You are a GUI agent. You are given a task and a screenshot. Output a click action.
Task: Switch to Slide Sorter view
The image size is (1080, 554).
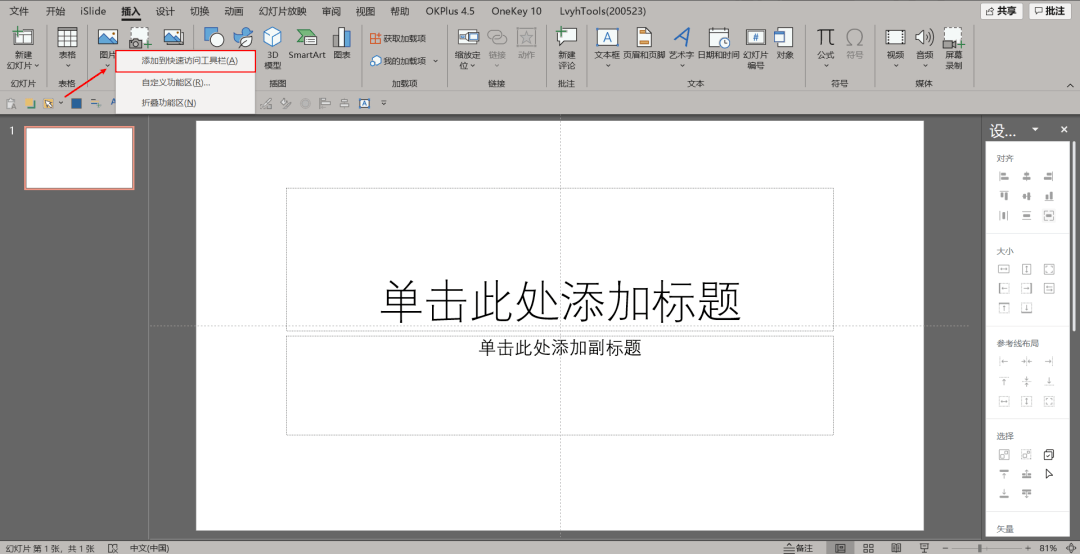pos(869,548)
